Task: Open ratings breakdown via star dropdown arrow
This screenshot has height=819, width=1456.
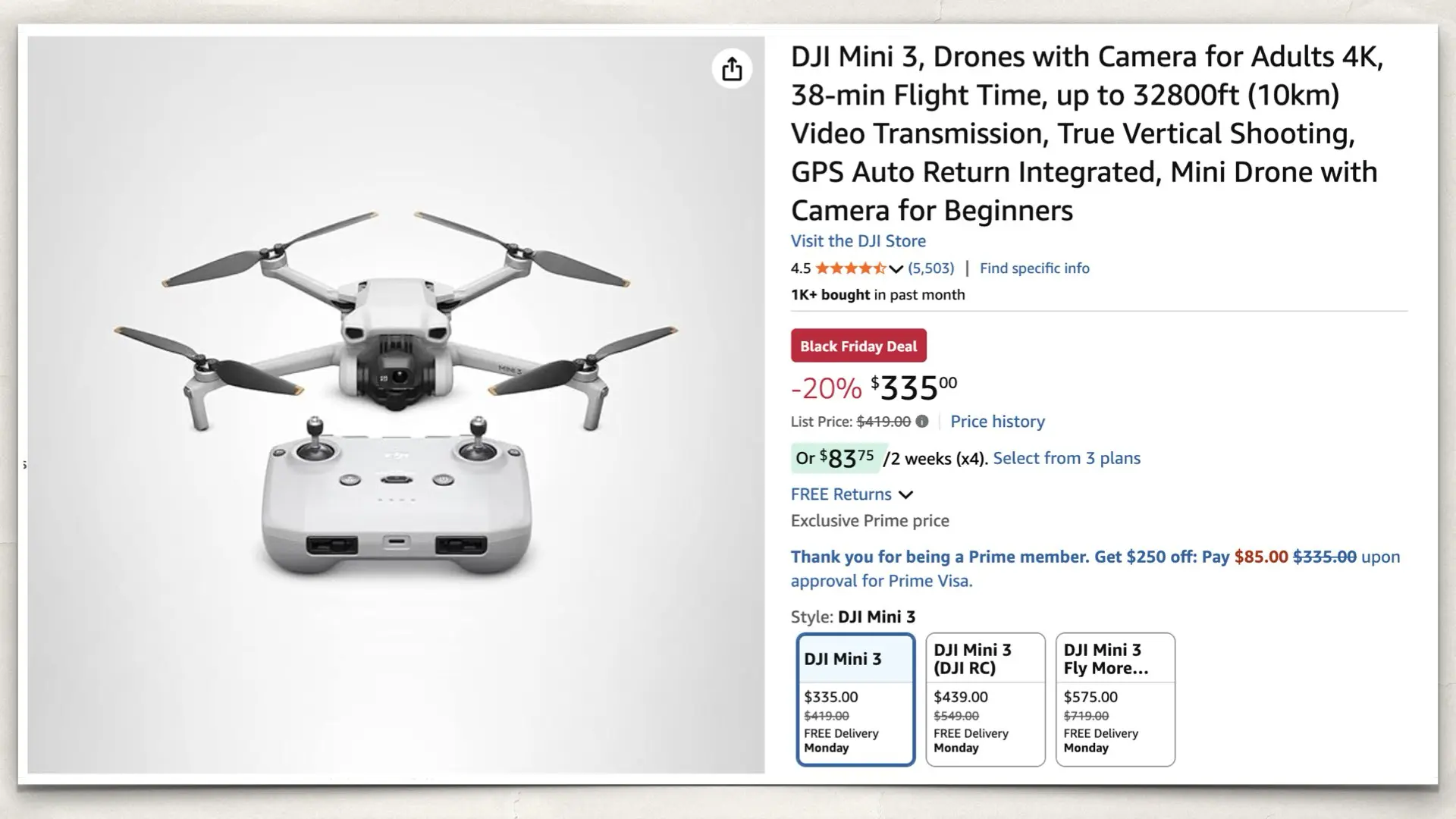Action: pos(896,268)
